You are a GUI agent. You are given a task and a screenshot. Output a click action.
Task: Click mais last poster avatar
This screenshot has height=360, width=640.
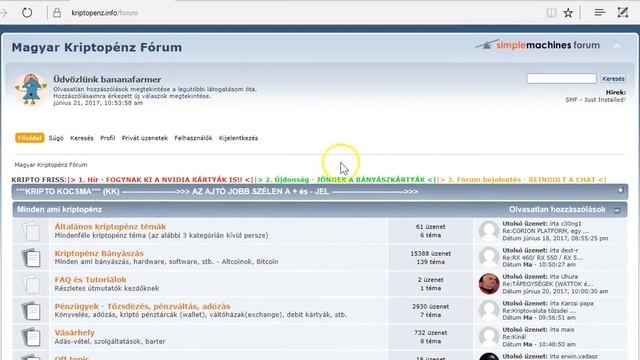(489, 337)
